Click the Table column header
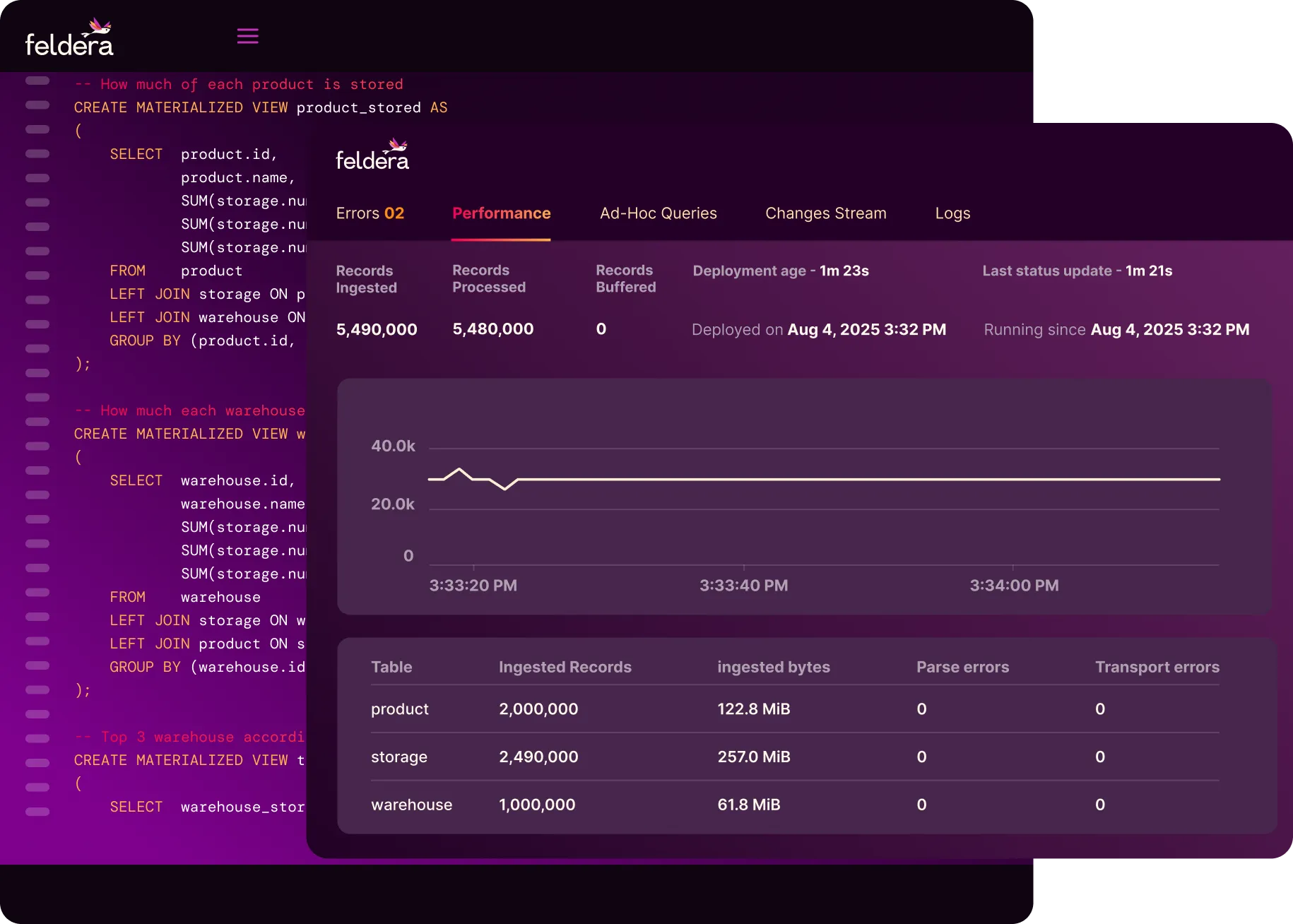 pos(391,667)
